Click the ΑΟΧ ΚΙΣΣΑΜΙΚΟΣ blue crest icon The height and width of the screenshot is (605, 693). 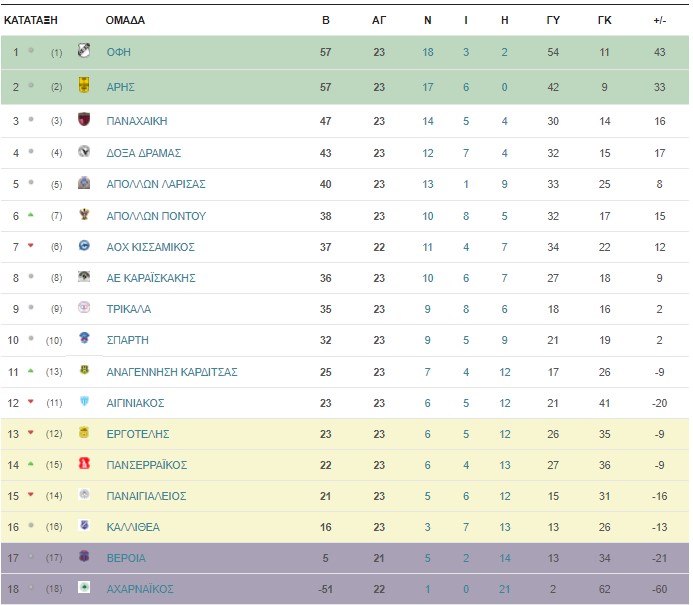tap(84, 245)
